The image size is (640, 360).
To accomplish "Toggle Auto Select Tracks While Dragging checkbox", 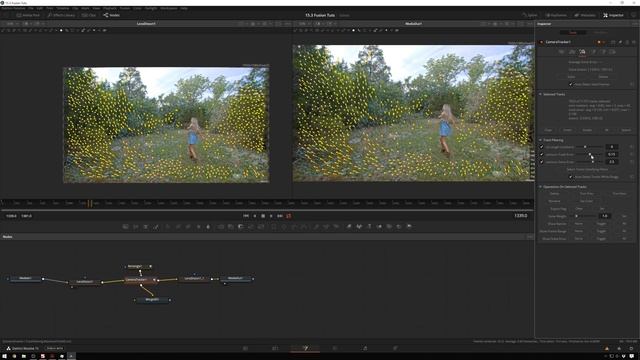I will (x=570, y=177).
